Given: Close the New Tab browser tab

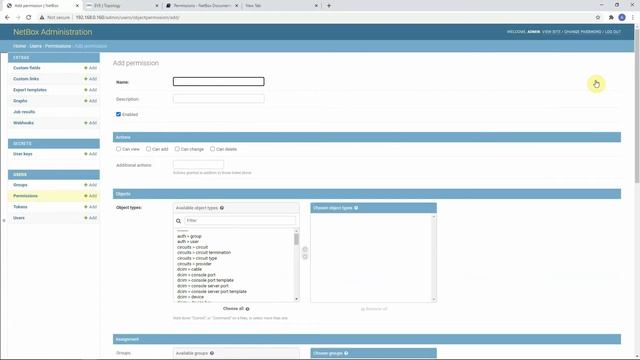Looking at the screenshot, I should coord(316,6).
